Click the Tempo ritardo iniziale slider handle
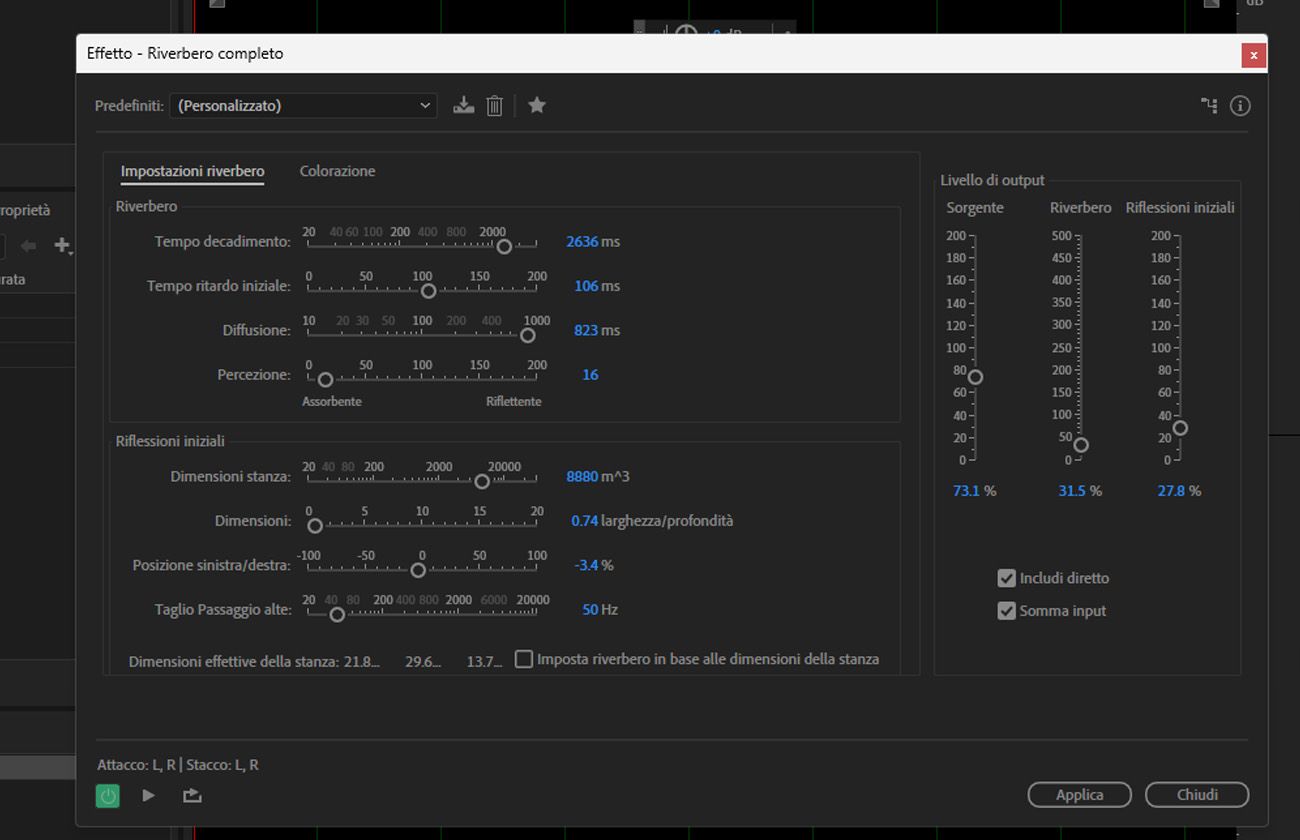 click(x=429, y=291)
